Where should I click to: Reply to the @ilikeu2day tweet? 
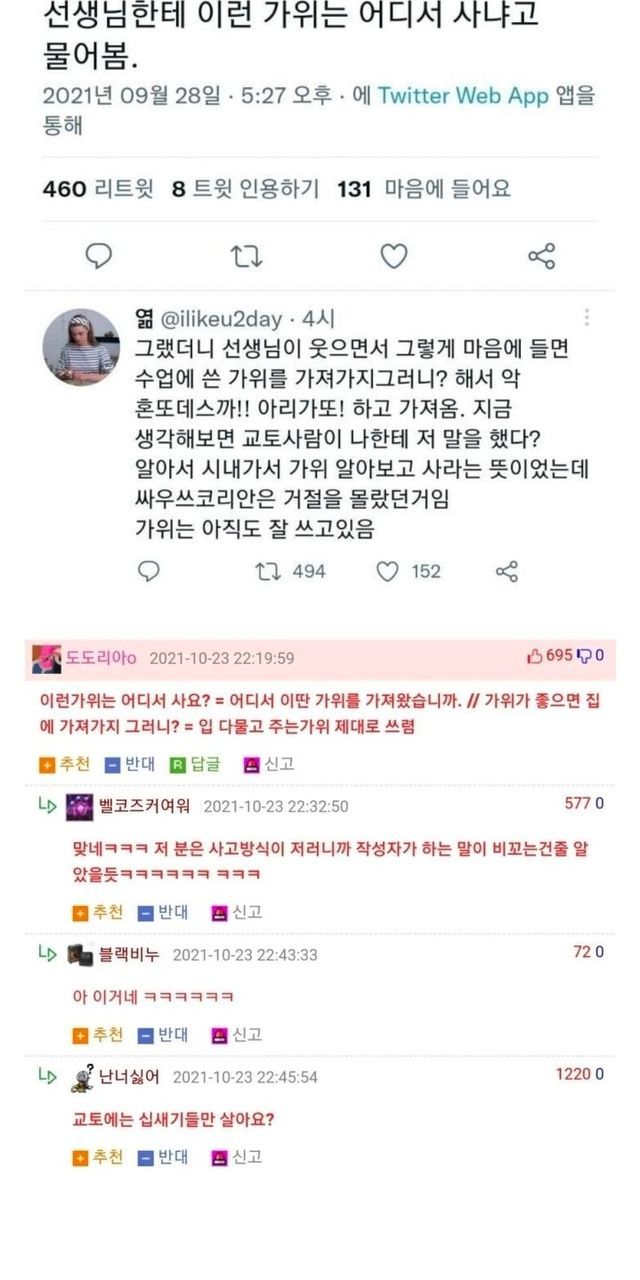tap(148, 571)
